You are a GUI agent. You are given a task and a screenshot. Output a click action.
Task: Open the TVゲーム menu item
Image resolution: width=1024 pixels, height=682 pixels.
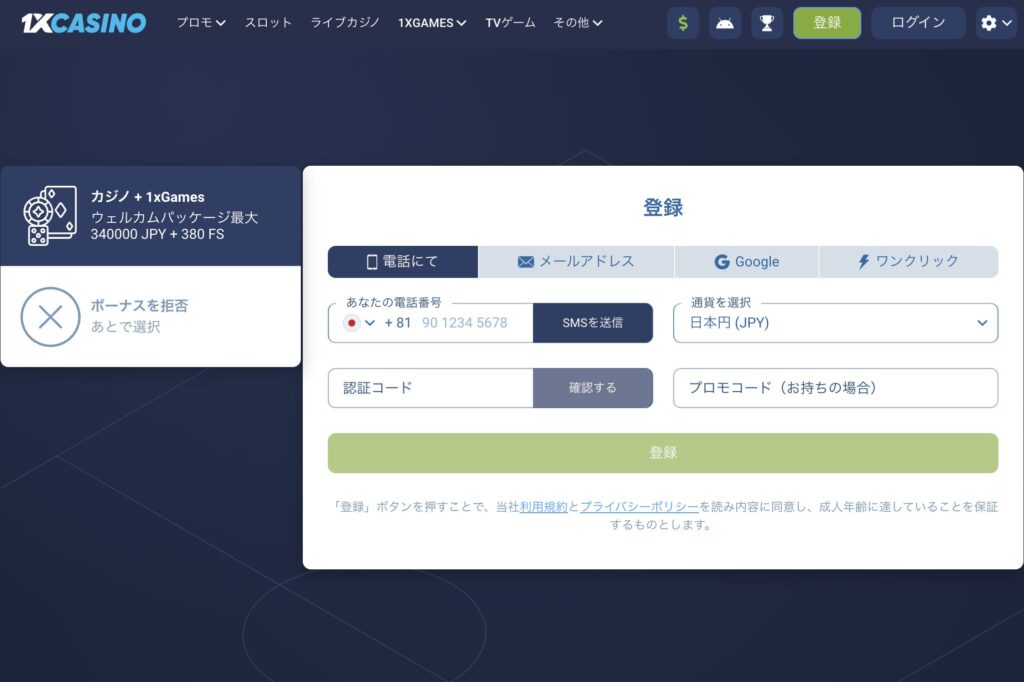coord(510,23)
